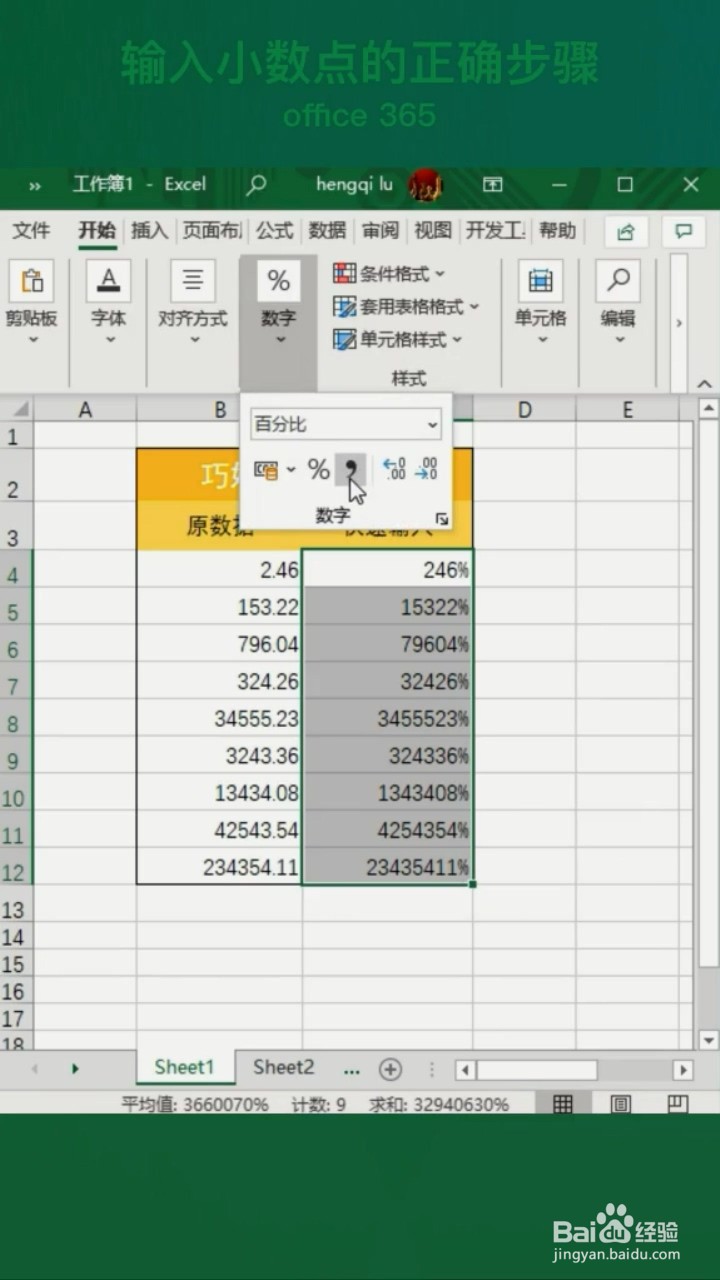Select column A header
This screenshot has width=720, height=1280.
[85, 409]
